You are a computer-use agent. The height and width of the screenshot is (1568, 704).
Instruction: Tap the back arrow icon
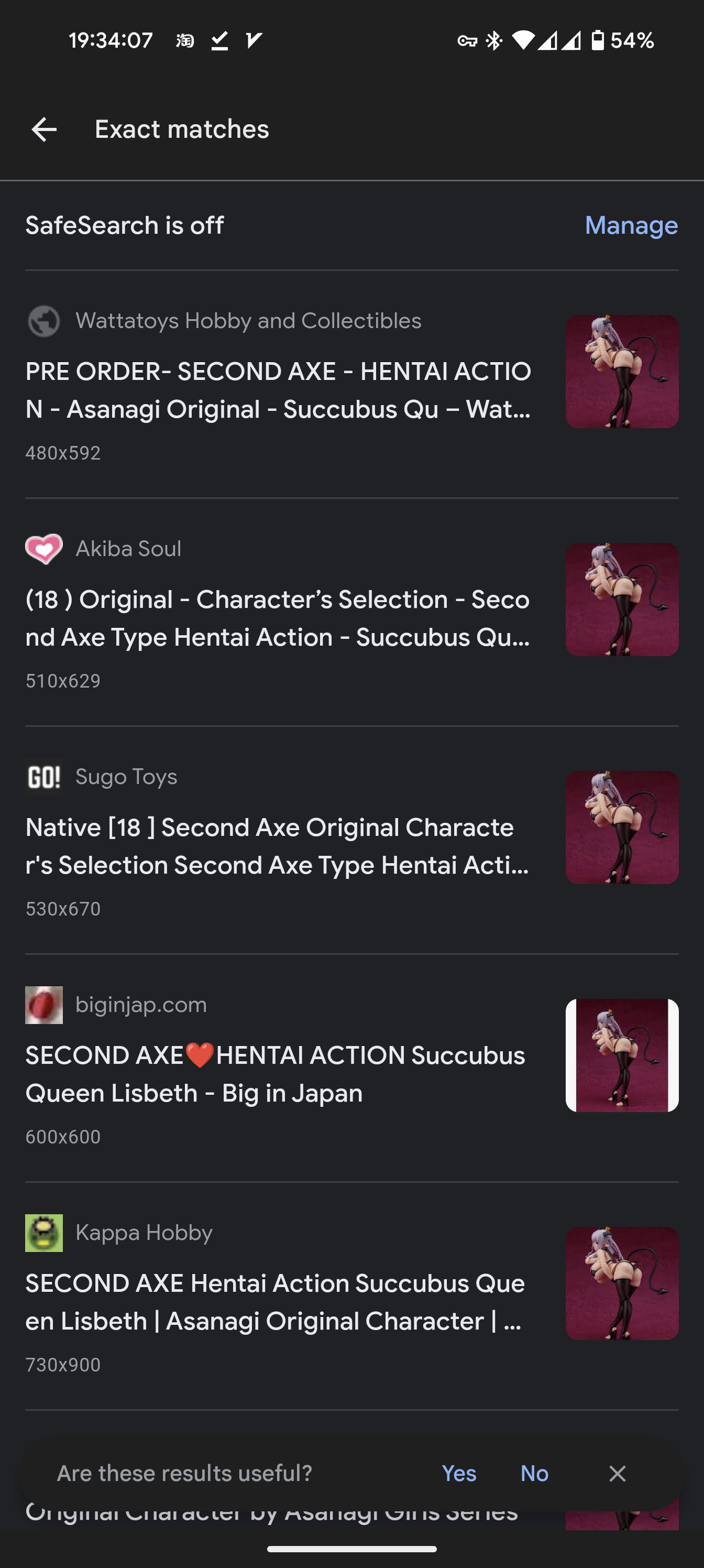point(44,129)
